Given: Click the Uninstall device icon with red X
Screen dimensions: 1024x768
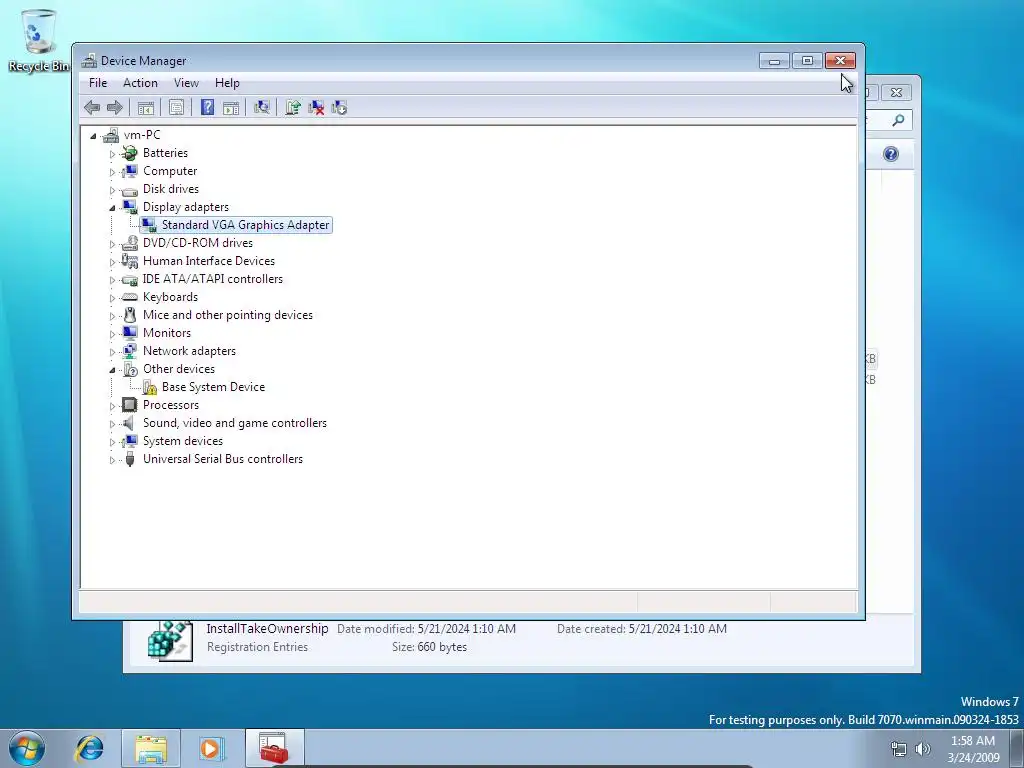Looking at the screenshot, I should pyautogui.click(x=316, y=108).
